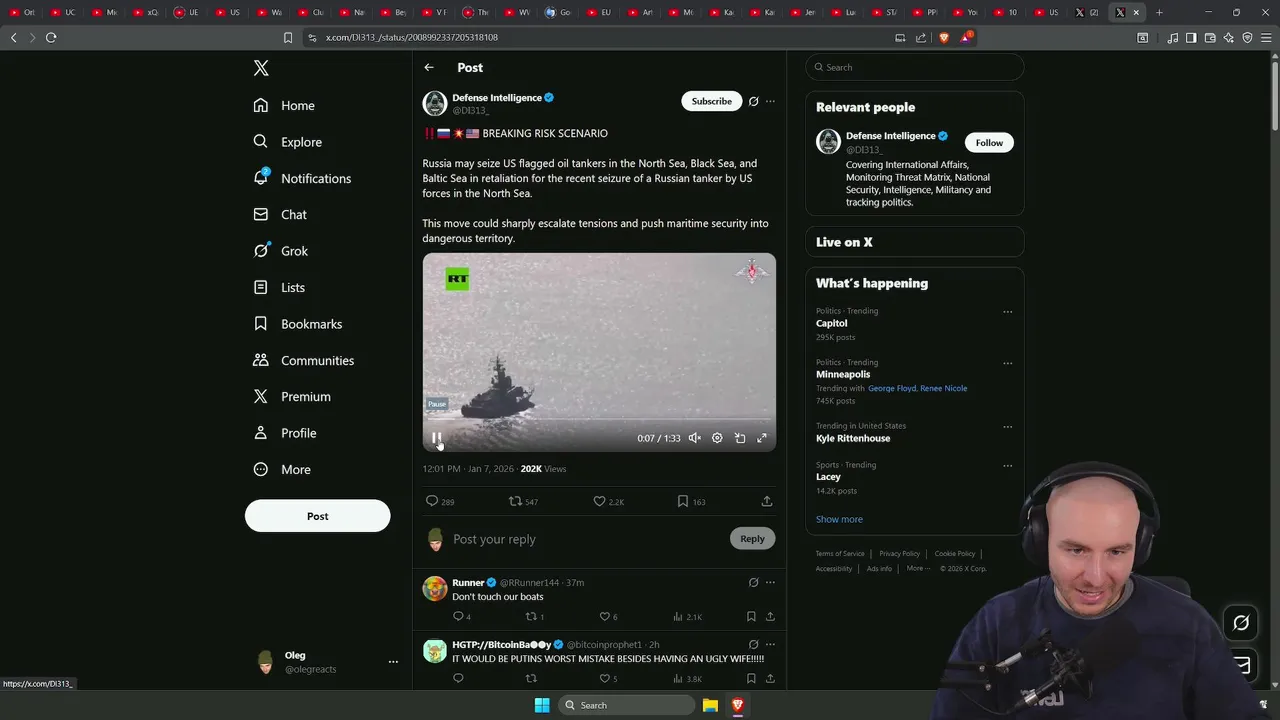Viewport: 1280px width, 720px height.
Task: Mute or unmute the video
Action: click(695, 438)
